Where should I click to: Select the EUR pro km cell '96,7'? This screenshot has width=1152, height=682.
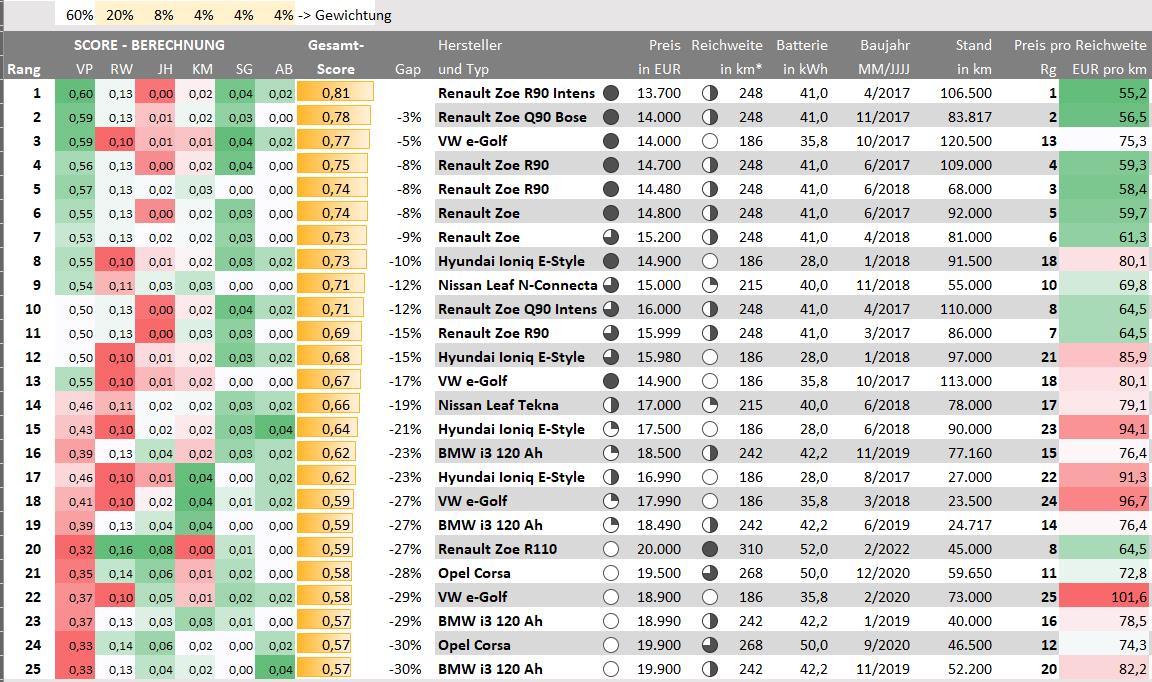[x=1104, y=501]
